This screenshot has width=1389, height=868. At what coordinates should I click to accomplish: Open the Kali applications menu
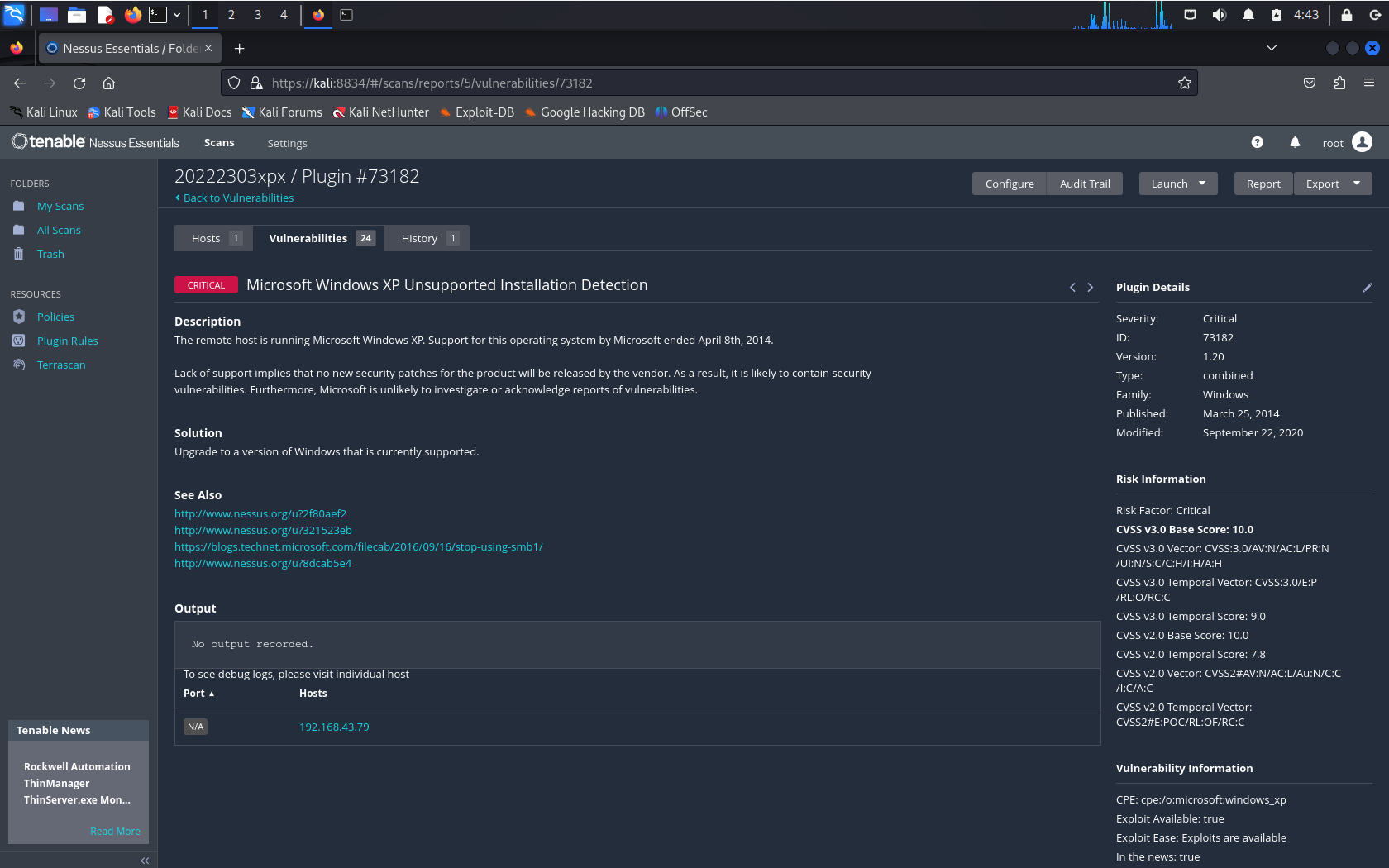pos(14,15)
